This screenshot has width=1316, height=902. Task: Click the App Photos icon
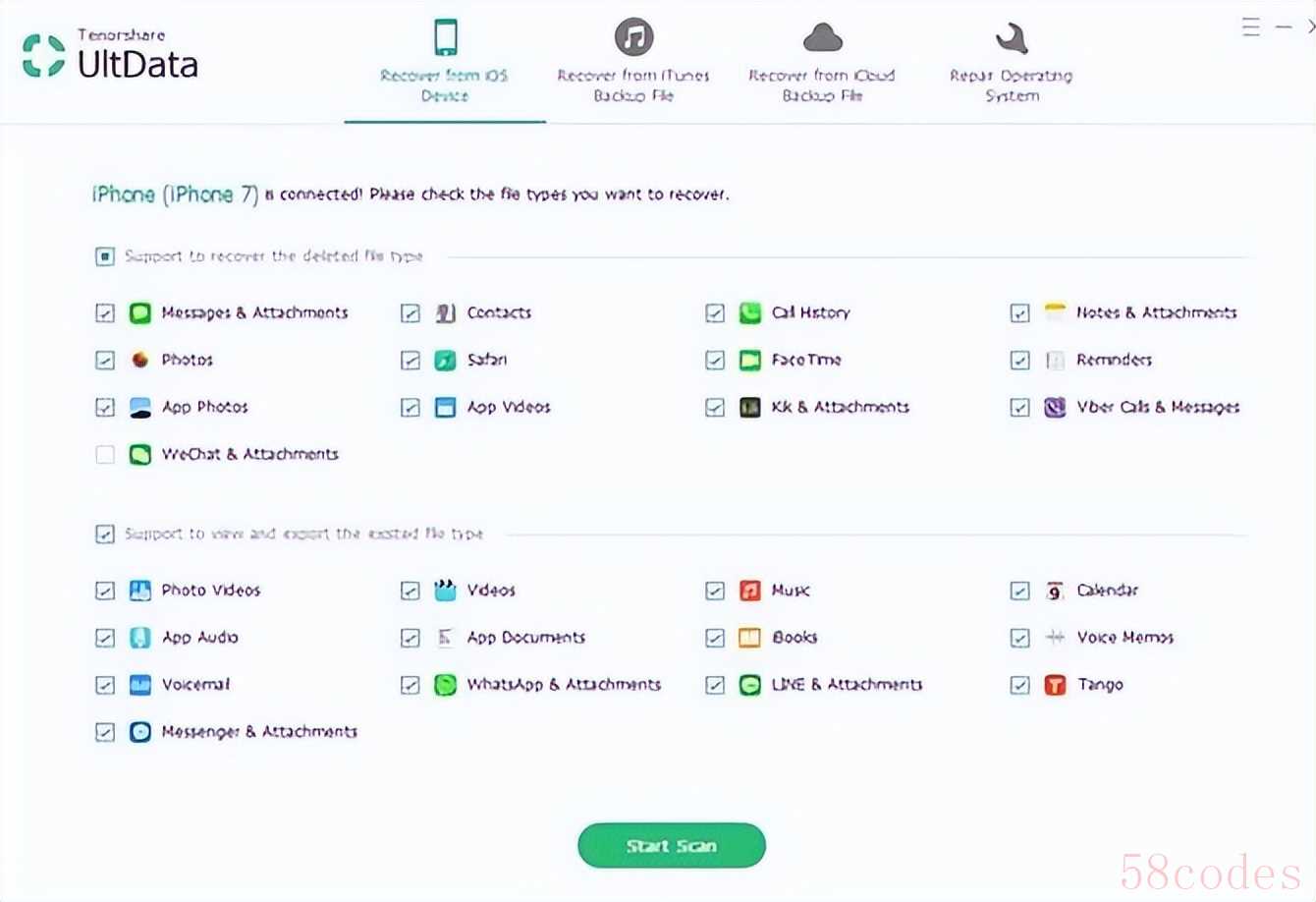point(140,407)
